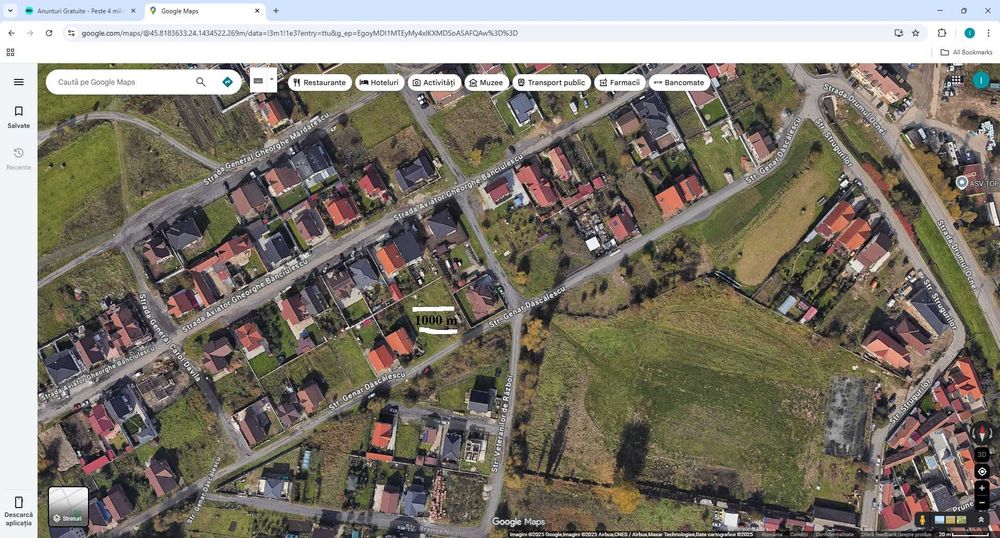Screen dimensions: 1000x538
Task: Select the Street View pegman
Action: pos(922,520)
